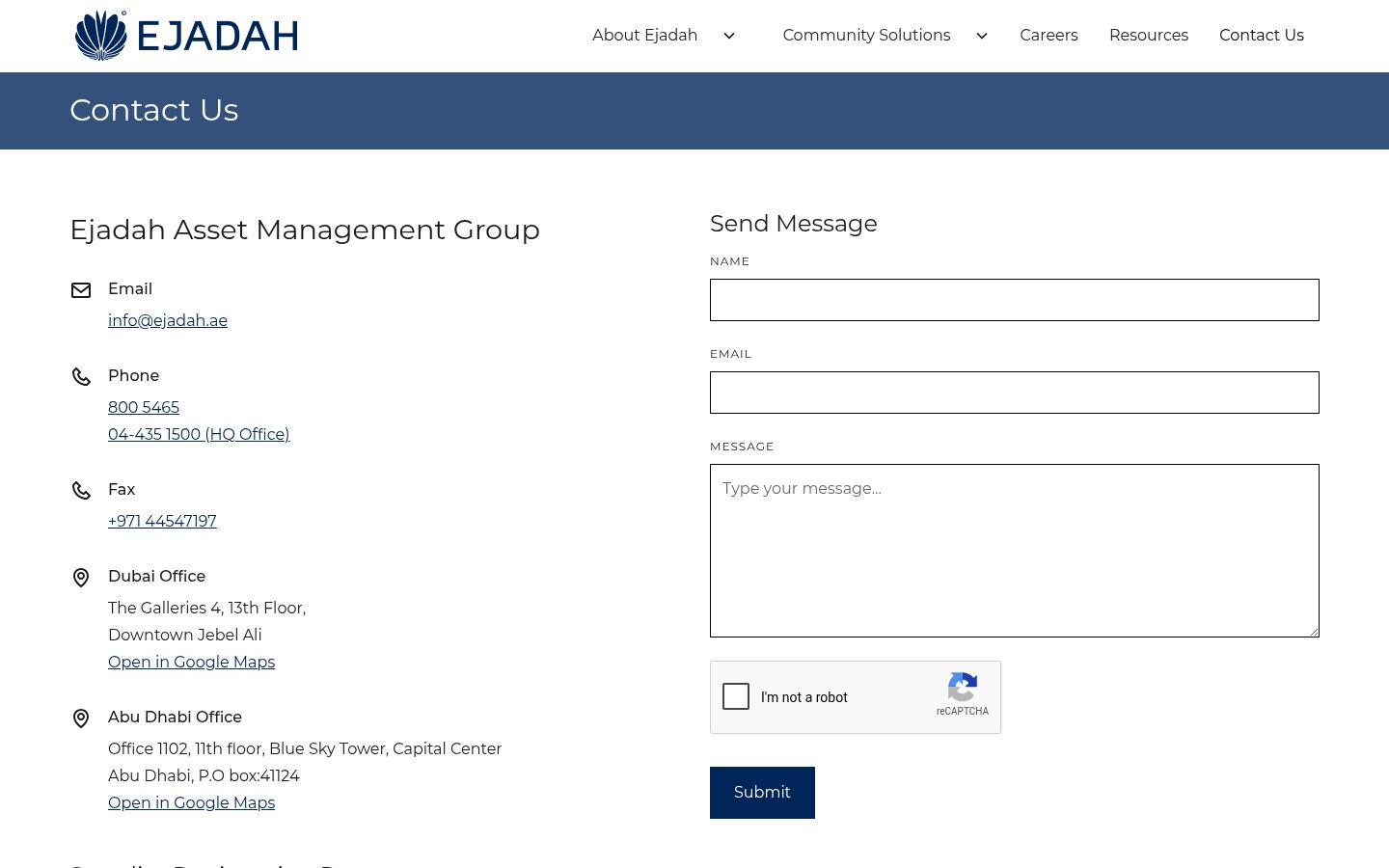Open Google Maps link for Dubai Office

[191, 662]
